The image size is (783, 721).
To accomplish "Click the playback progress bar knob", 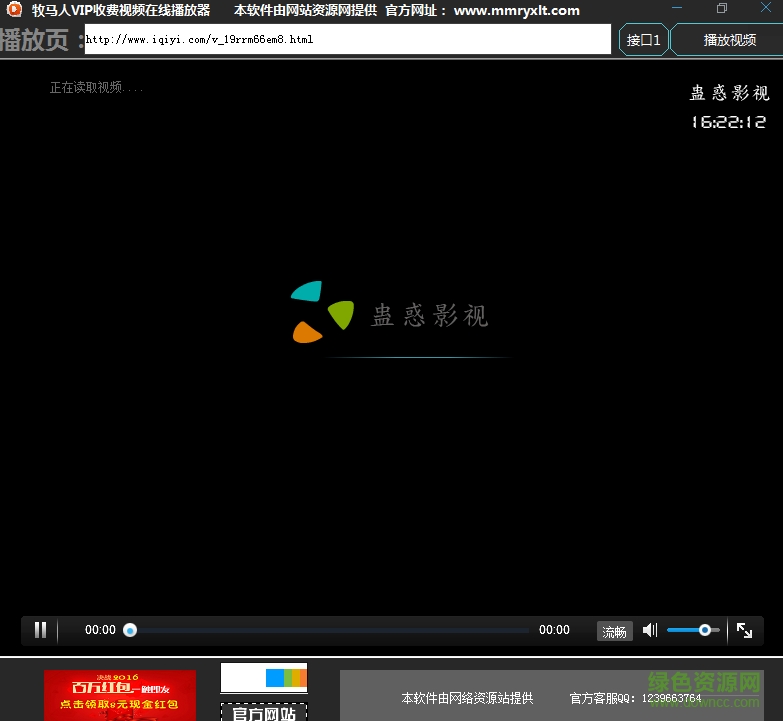I will [x=130, y=630].
